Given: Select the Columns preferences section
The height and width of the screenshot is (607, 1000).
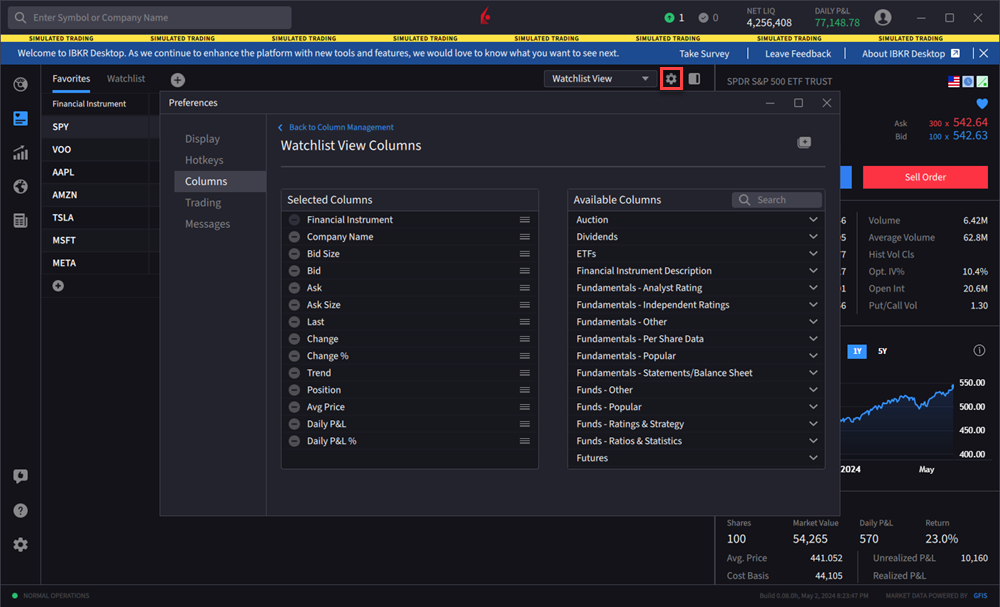Looking at the screenshot, I should 220,181.
